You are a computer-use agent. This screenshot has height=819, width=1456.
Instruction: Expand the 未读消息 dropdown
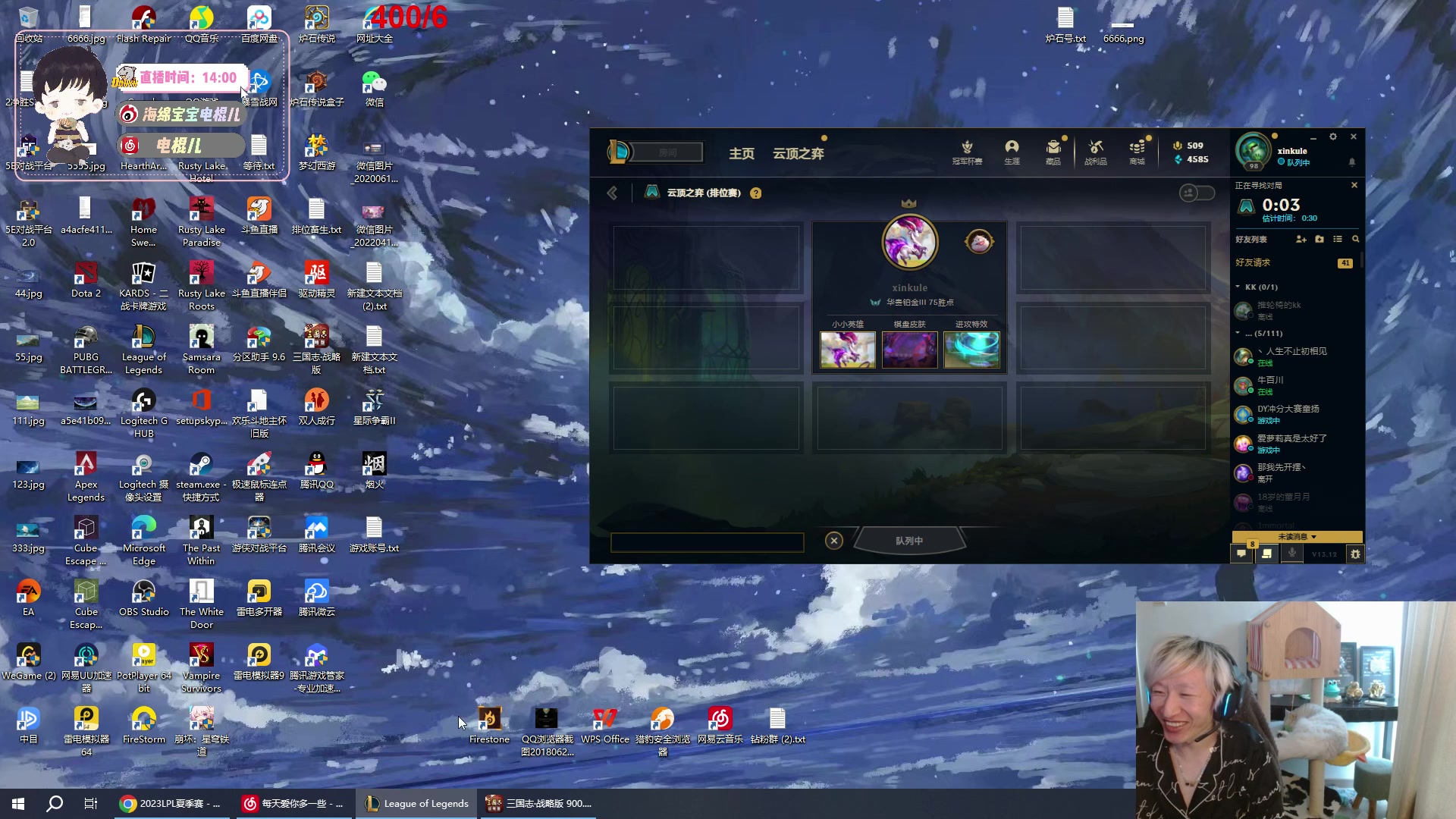(x=1298, y=536)
